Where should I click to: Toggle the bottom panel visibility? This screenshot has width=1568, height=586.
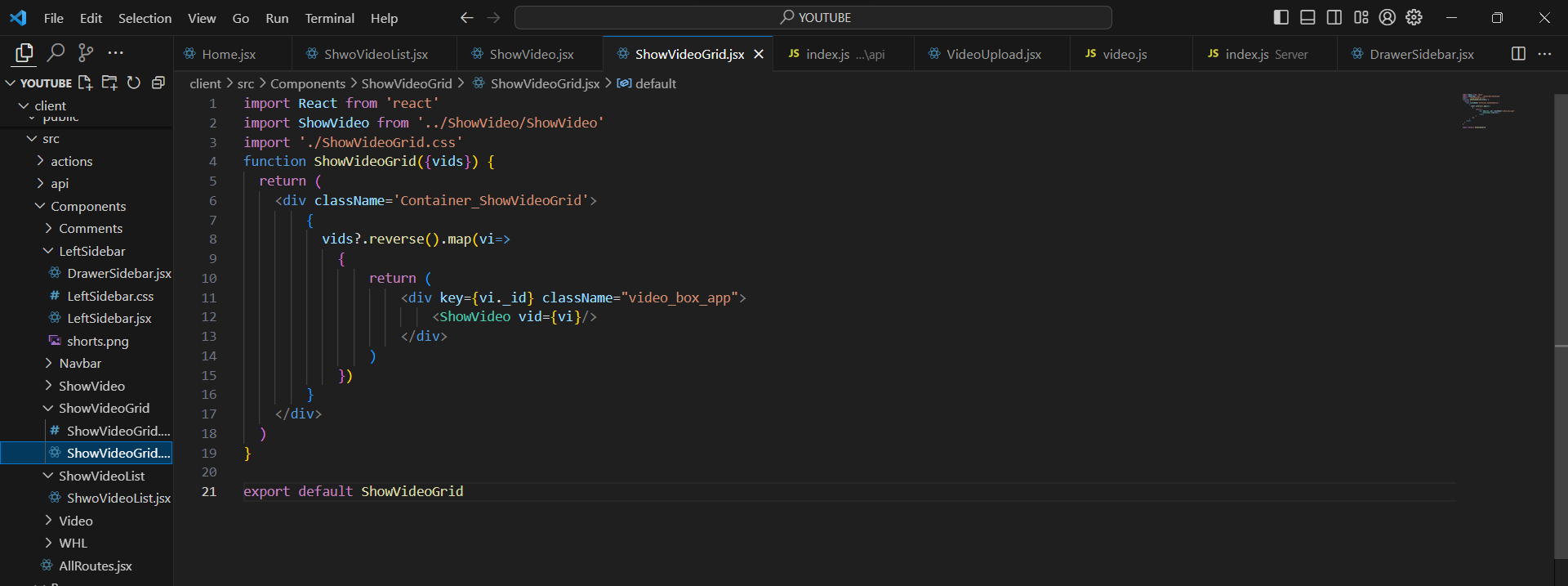click(1307, 17)
